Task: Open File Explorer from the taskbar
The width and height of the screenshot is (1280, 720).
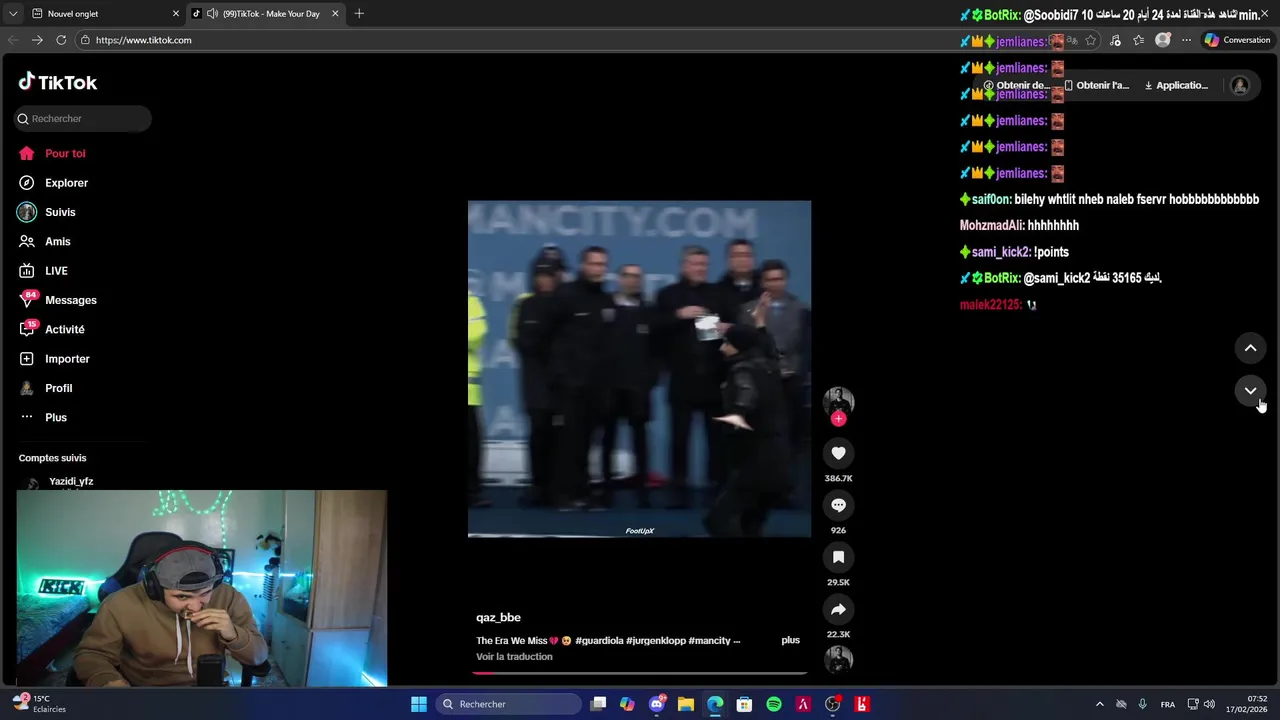Action: pyautogui.click(x=686, y=704)
